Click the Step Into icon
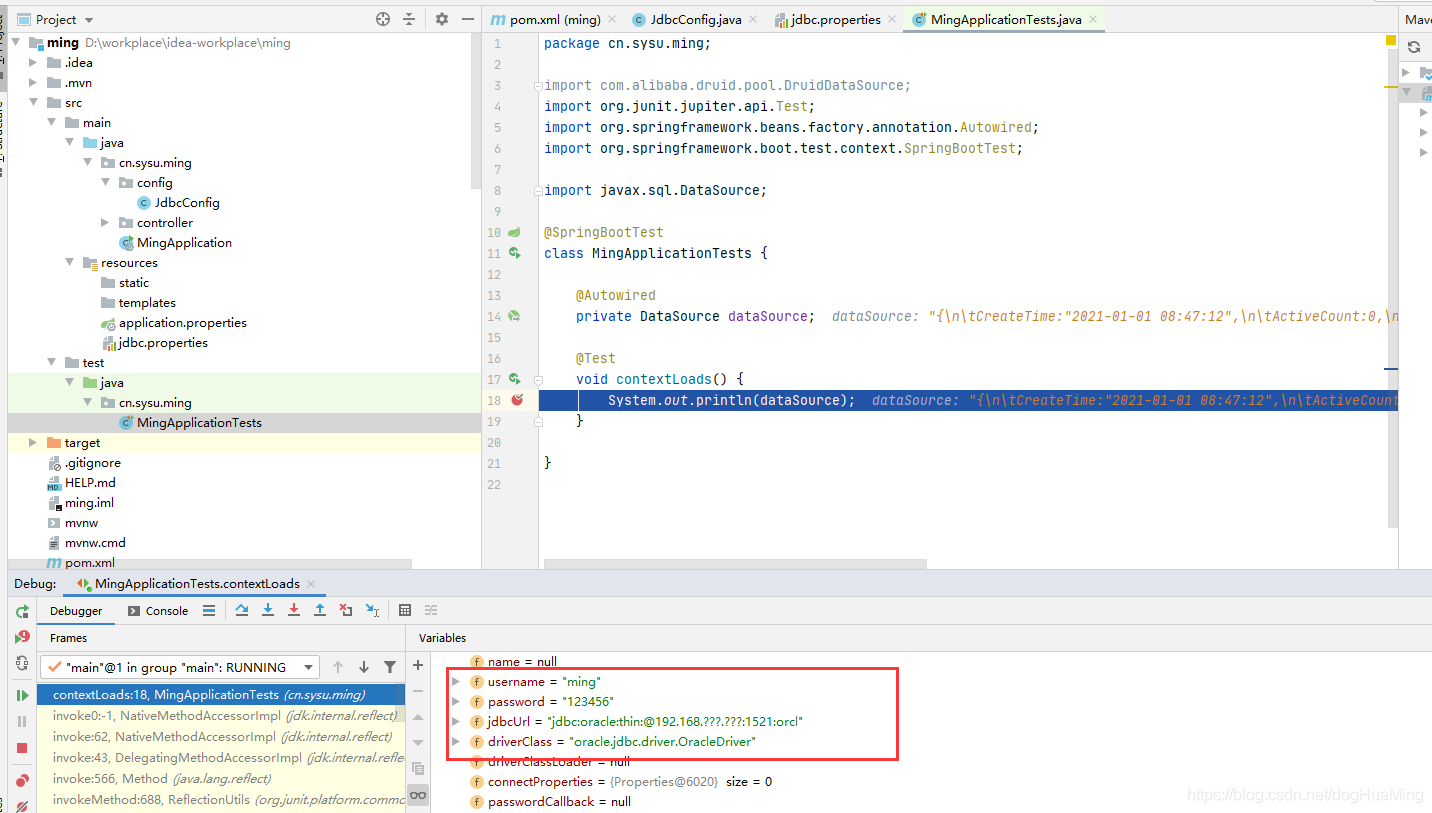This screenshot has width=1432, height=813. tap(268, 610)
